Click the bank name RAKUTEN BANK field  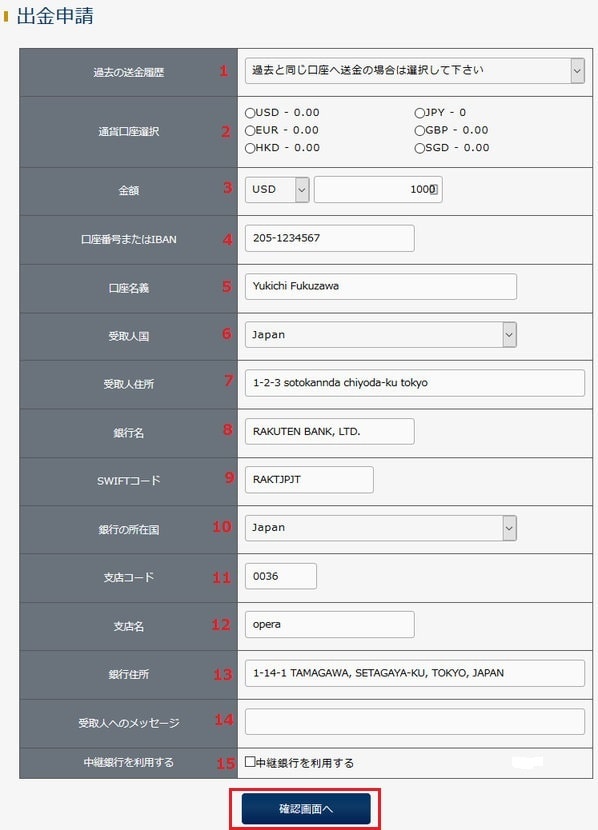[x=329, y=431]
